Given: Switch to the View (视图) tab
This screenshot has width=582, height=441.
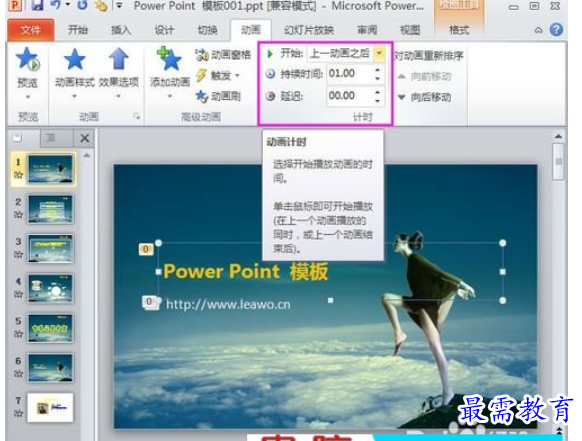Looking at the screenshot, I should [410, 30].
